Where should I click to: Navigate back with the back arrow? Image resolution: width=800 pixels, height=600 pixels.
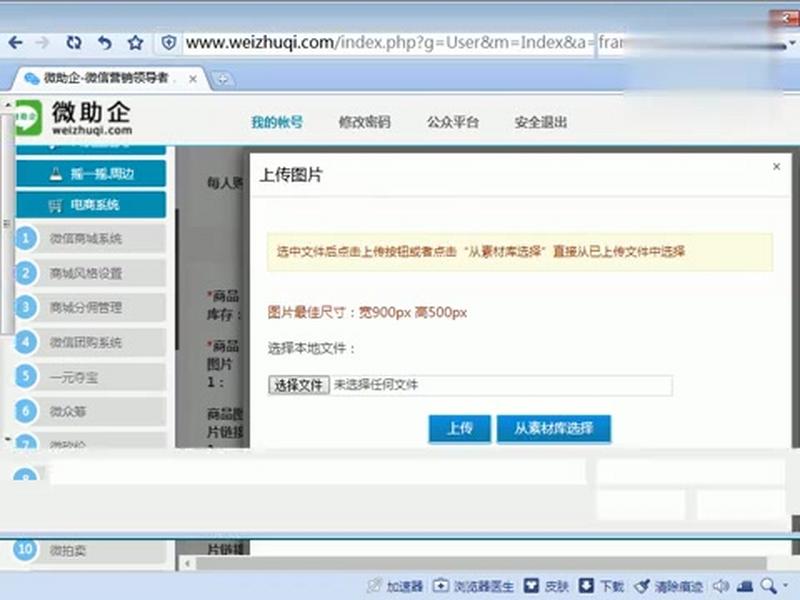(x=14, y=44)
